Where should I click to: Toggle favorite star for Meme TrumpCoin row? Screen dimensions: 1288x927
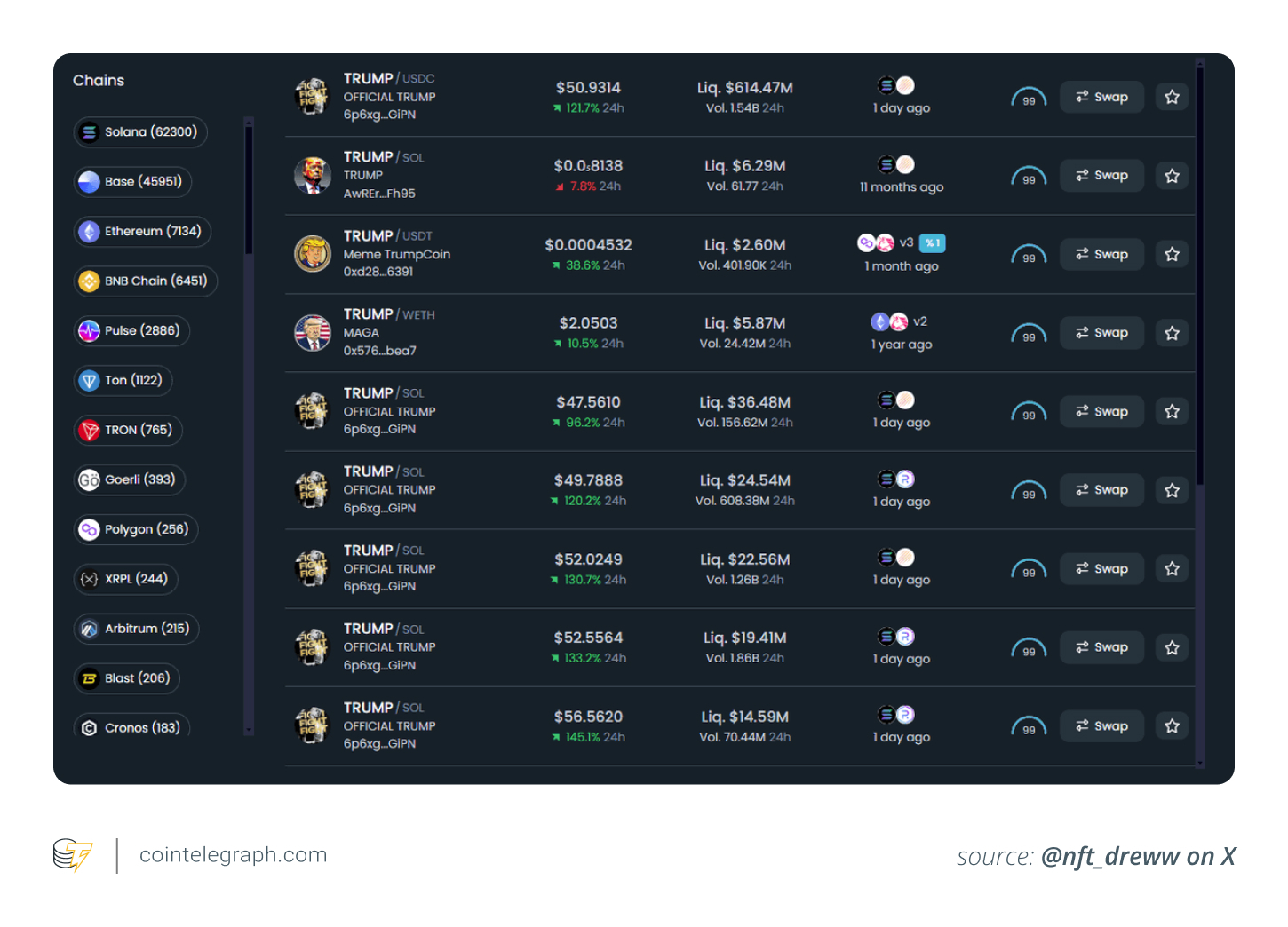tap(1172, 255)
